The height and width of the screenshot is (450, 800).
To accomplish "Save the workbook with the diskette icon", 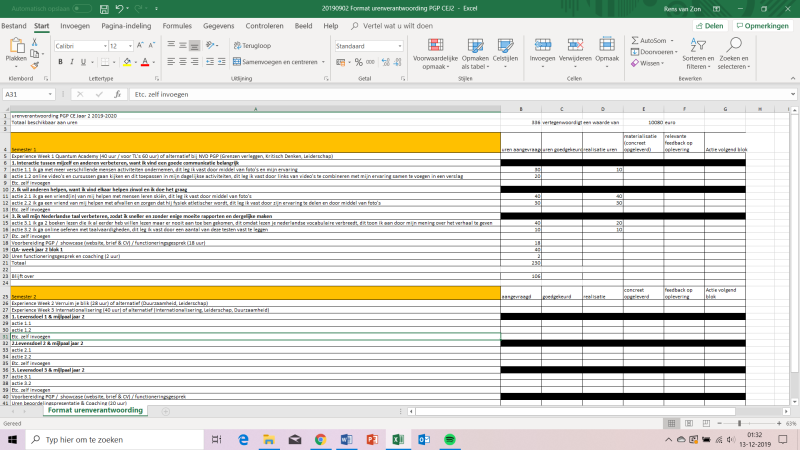I will pyautogui.click(x=104, y=9).
